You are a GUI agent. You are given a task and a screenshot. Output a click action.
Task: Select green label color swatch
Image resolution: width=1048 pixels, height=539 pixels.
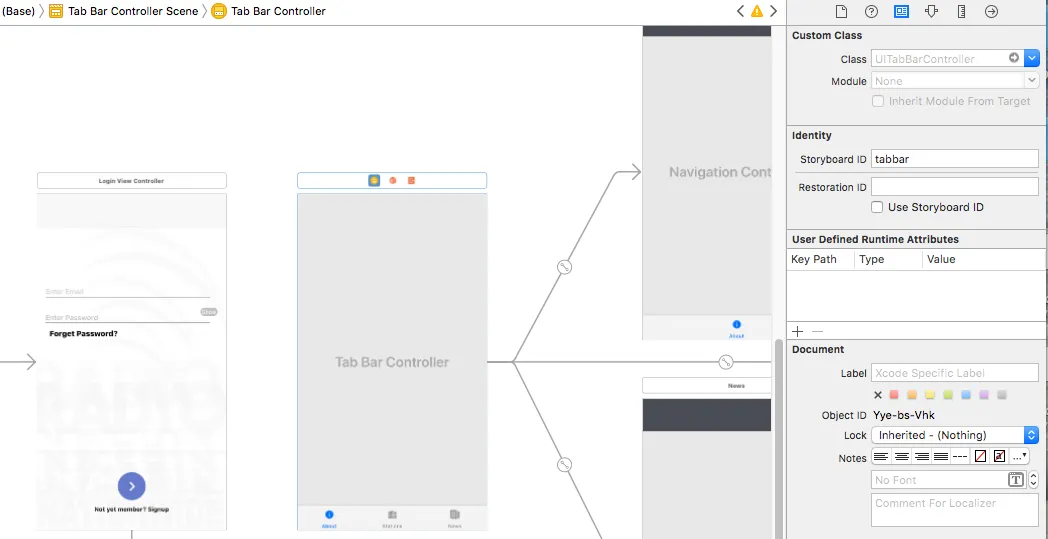click(x=948, y=395)
